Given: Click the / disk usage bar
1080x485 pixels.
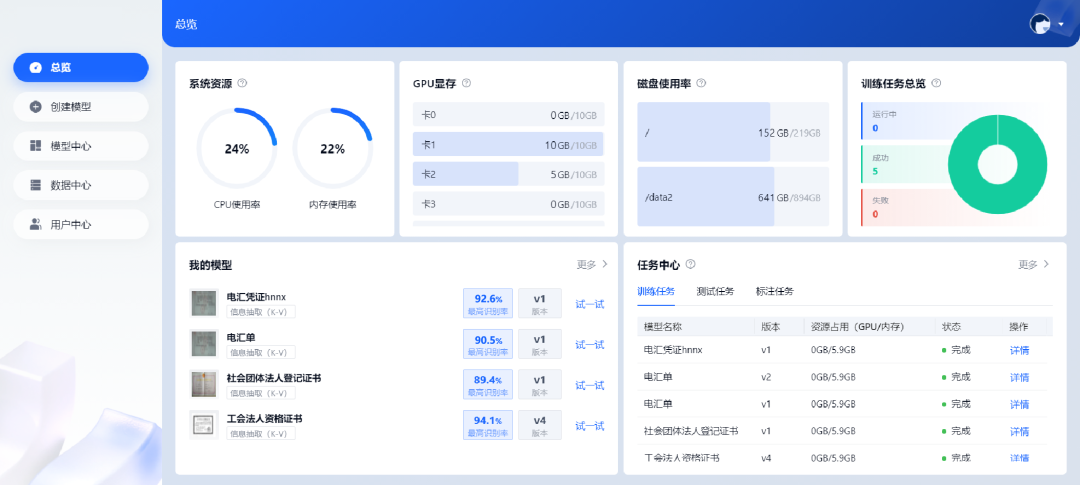Looking at the screenshot, I should (x=733, y=132).
